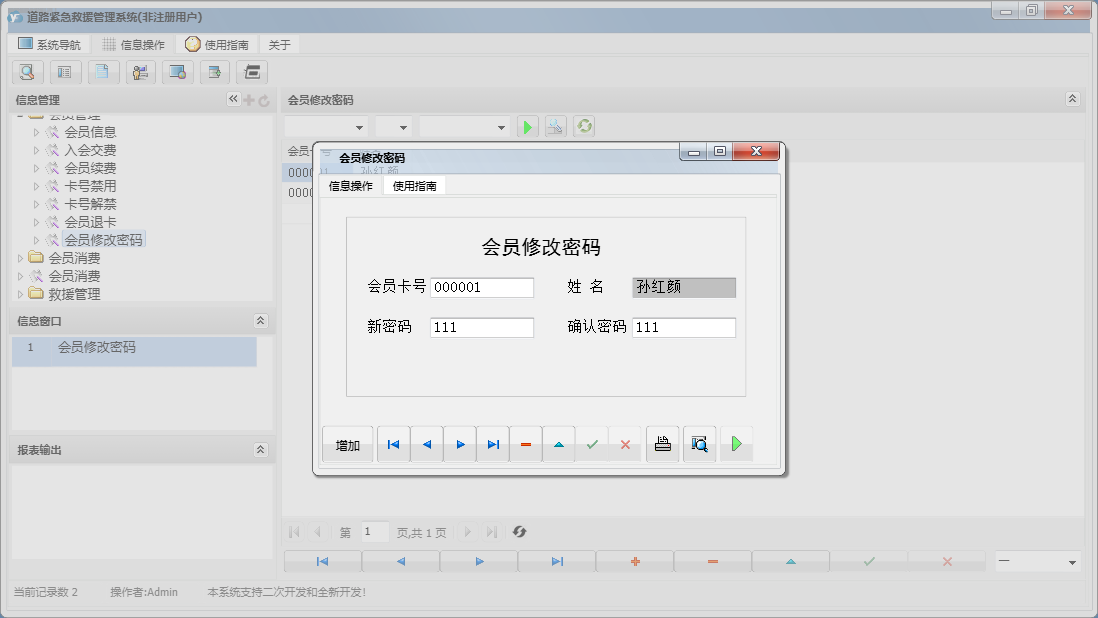
Task: Open the print preview icon in dialog toolbar
Action: click(x=698, y=444)
